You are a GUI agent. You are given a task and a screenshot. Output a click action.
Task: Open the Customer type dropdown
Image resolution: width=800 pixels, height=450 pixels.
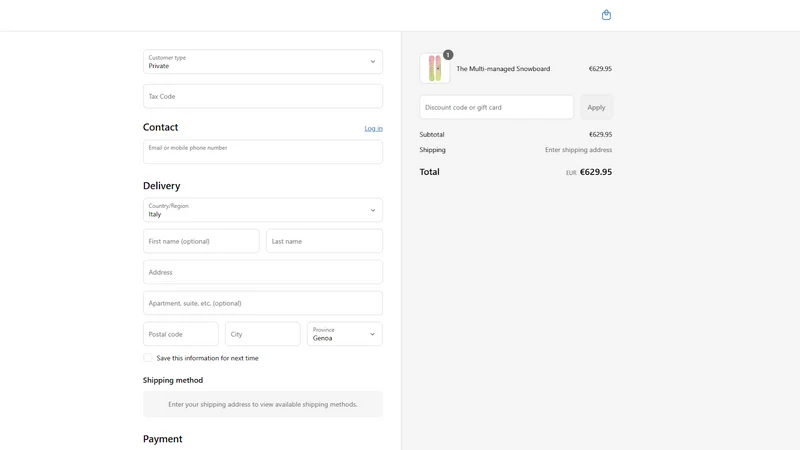(x=263, y=62)
